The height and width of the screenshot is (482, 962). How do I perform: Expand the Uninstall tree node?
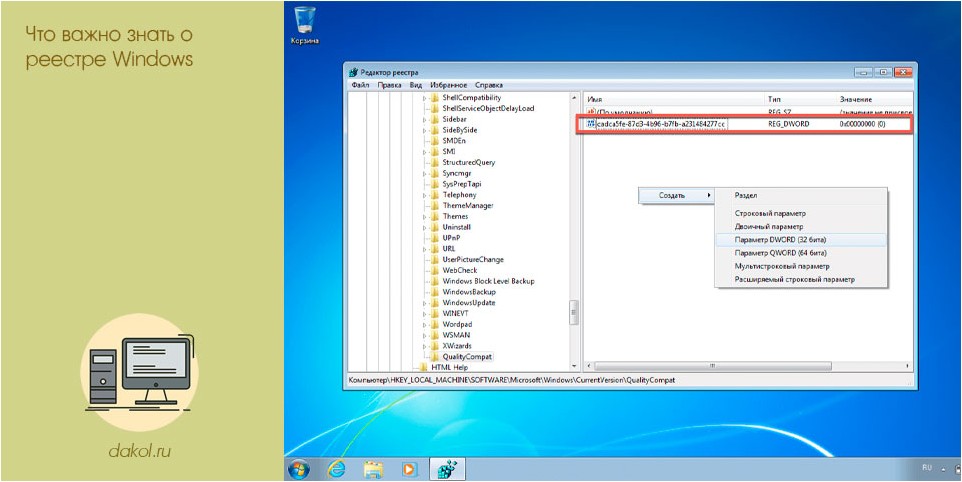pos(424,228)
